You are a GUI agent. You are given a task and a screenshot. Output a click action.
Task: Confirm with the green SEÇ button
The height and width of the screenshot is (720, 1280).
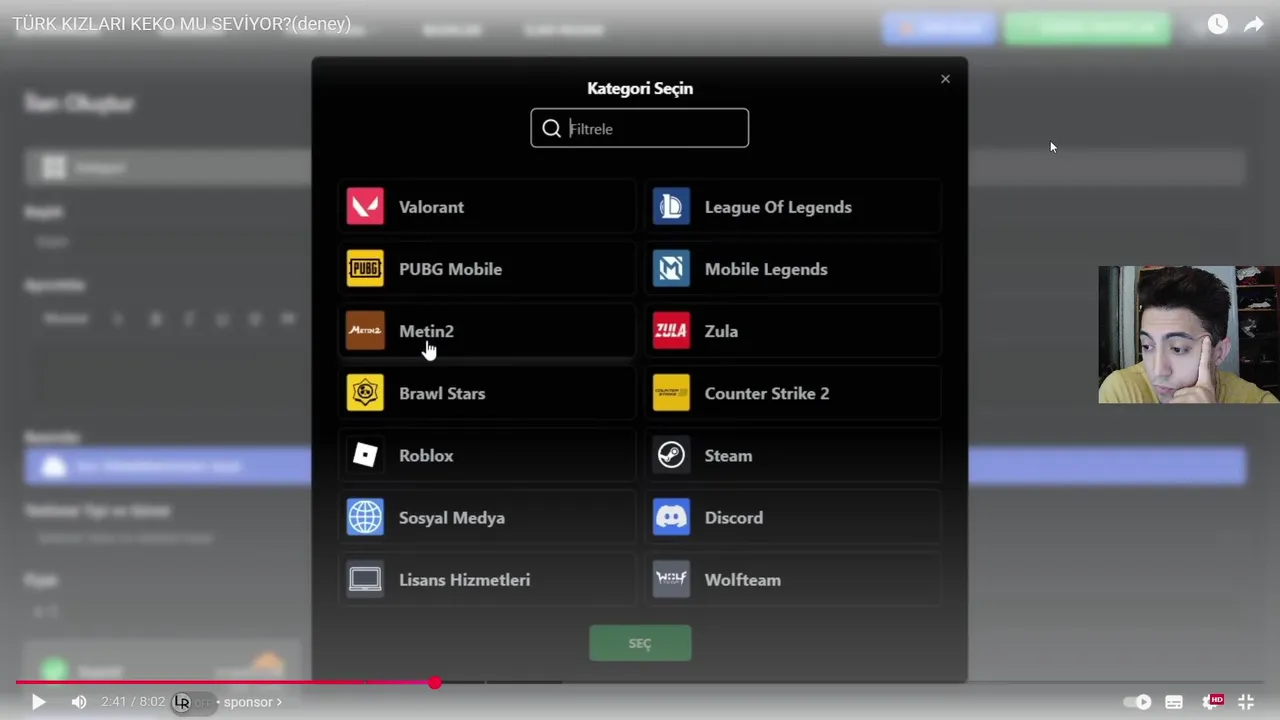point(640,643)
